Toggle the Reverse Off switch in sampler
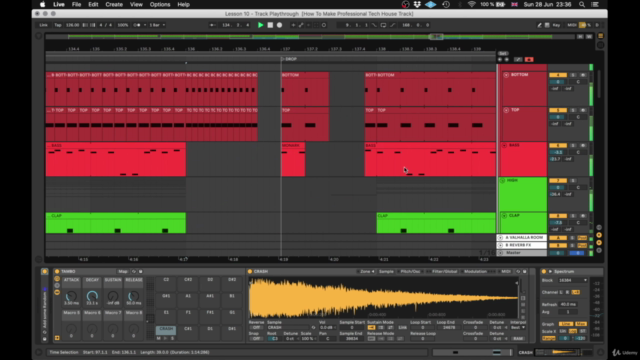 click(x=256, y=327)
